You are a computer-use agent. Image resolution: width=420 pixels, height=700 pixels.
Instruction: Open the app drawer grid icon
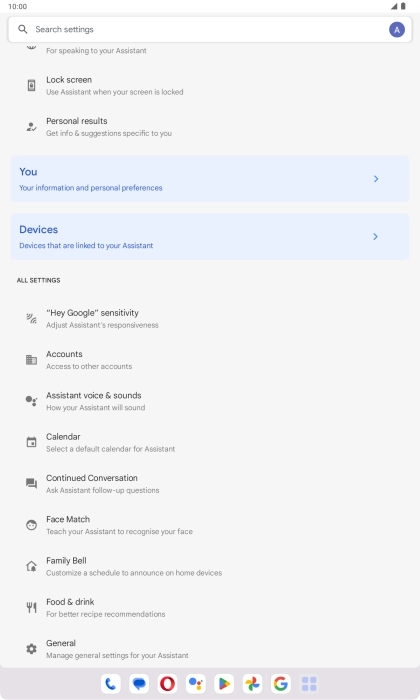coord(309,683)
